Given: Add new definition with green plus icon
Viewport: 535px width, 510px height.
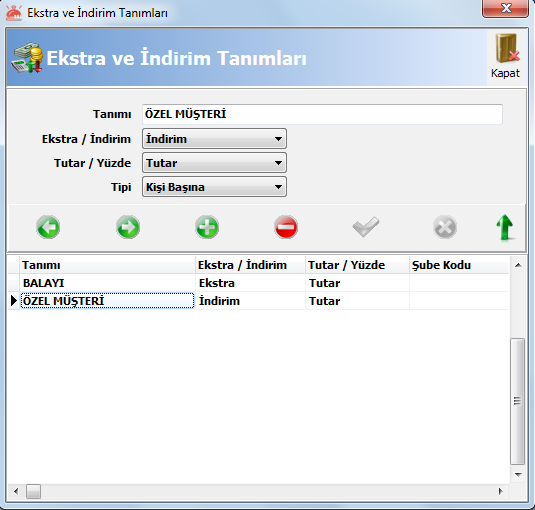Looking at the screenshot, I should [207, 227].
